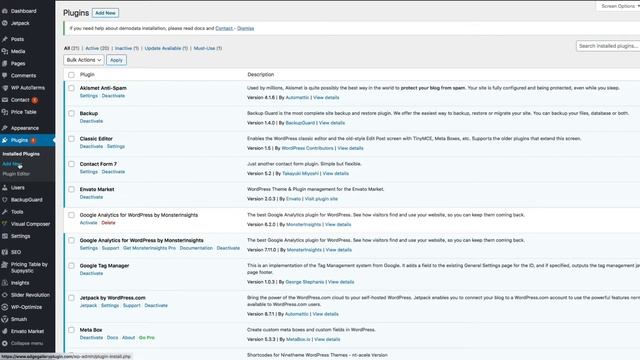
Task: Open MonsterInsights Documentation link
Action: 196,248
